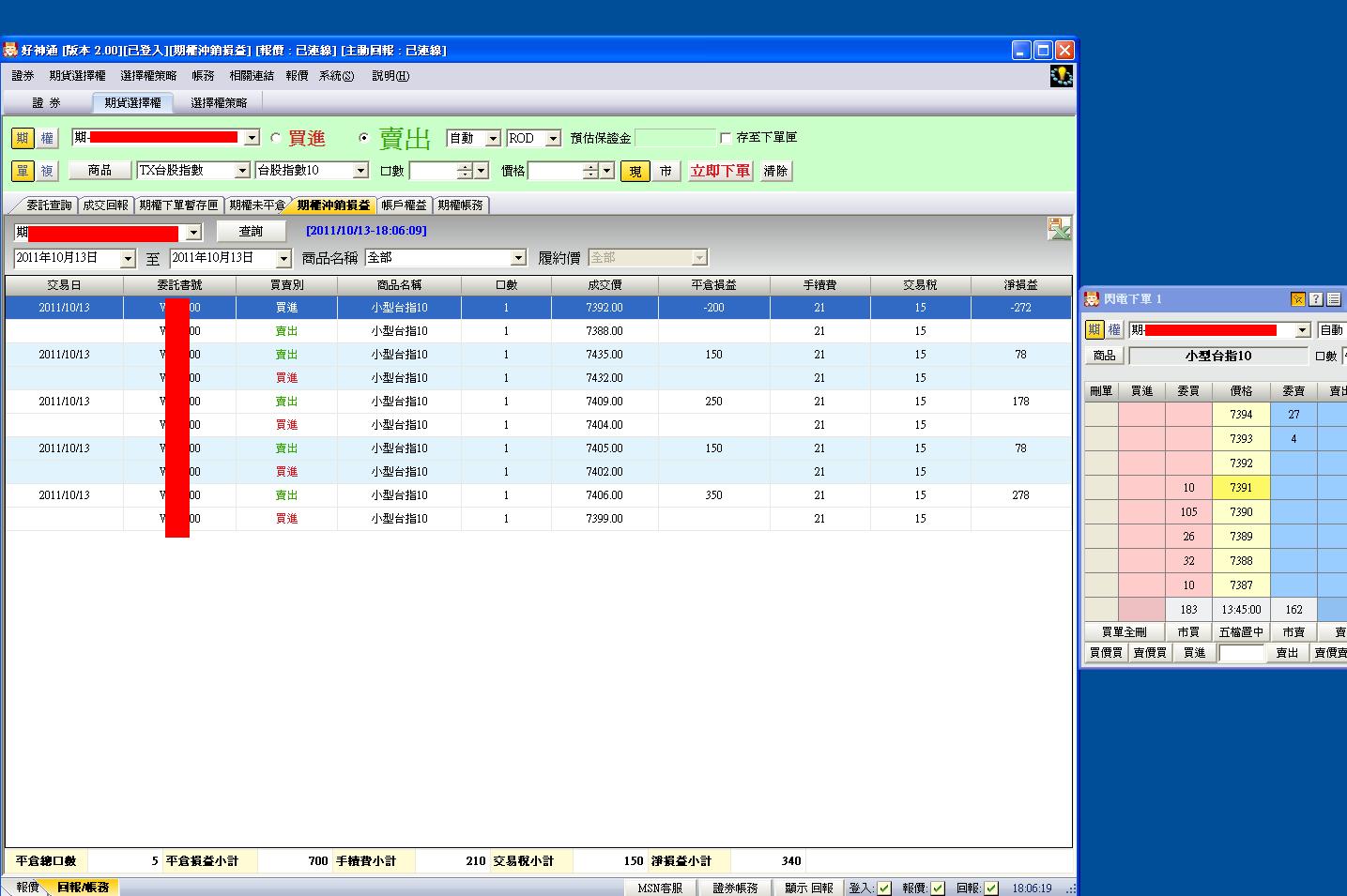Choose the 買進 buy radio button
This screenshot has width=1347, height=896.
(275, 138)
